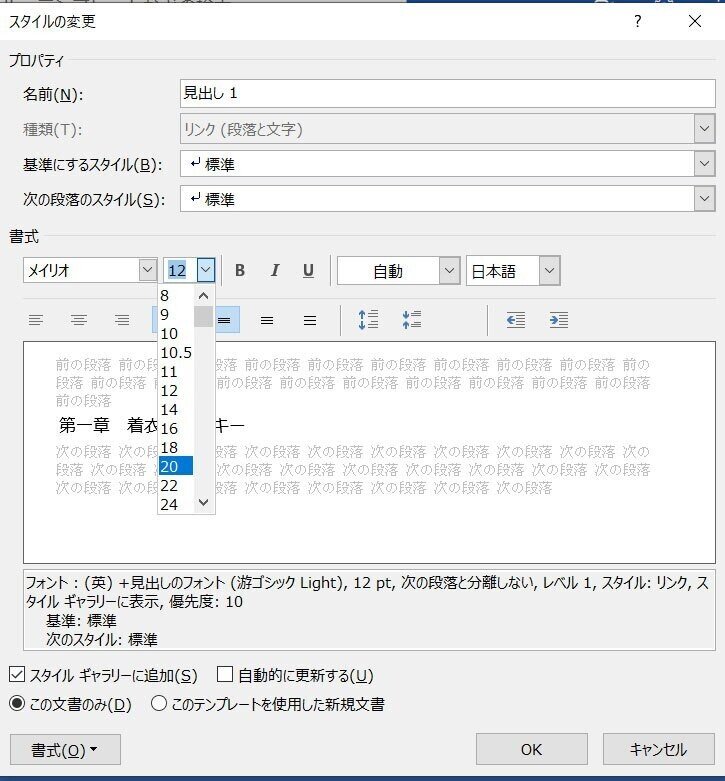Decrease indent icon
The height and width of the screenshot is (781, 725).
(515, 320)
